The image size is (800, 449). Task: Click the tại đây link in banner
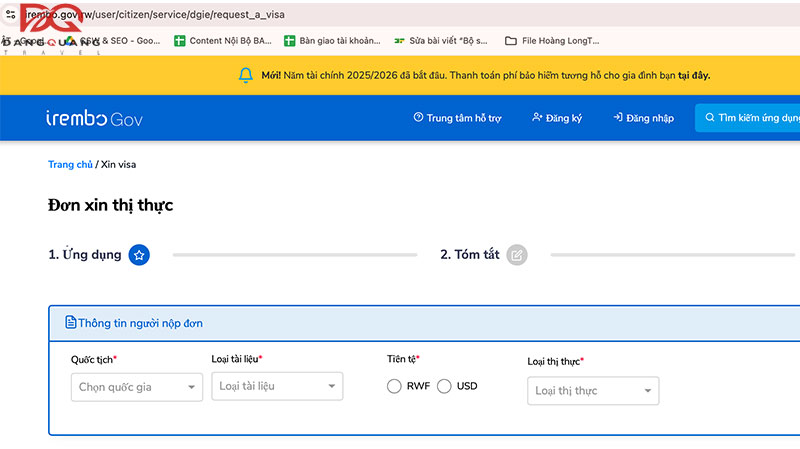coord(694,75)
